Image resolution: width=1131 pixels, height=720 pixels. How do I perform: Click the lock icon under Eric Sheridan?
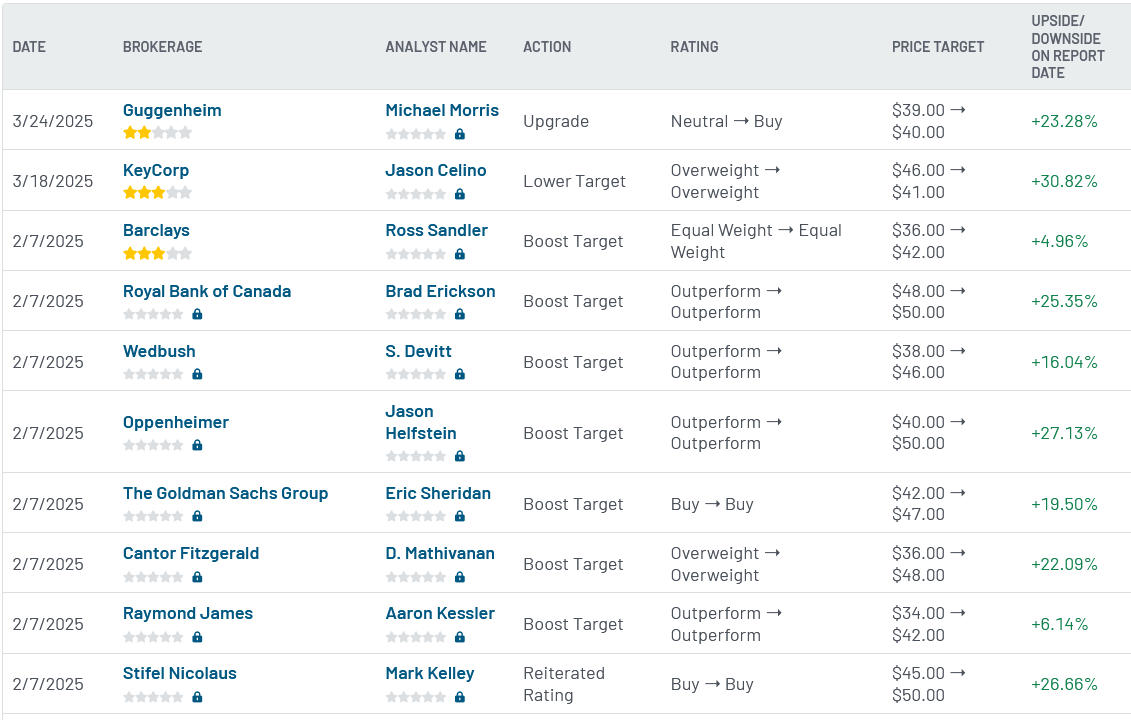click(459, 517)
